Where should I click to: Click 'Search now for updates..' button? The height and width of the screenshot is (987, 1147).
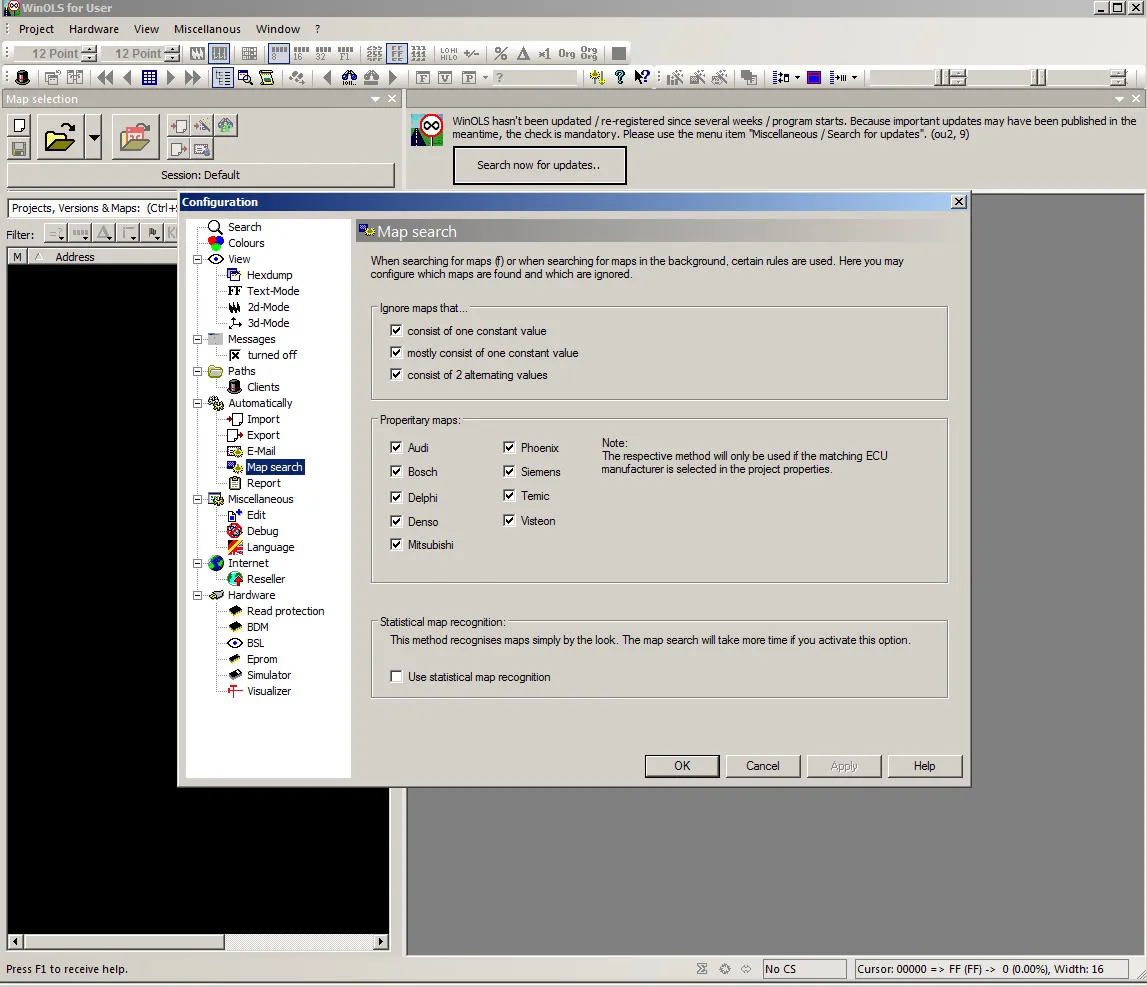click(539, 165)
